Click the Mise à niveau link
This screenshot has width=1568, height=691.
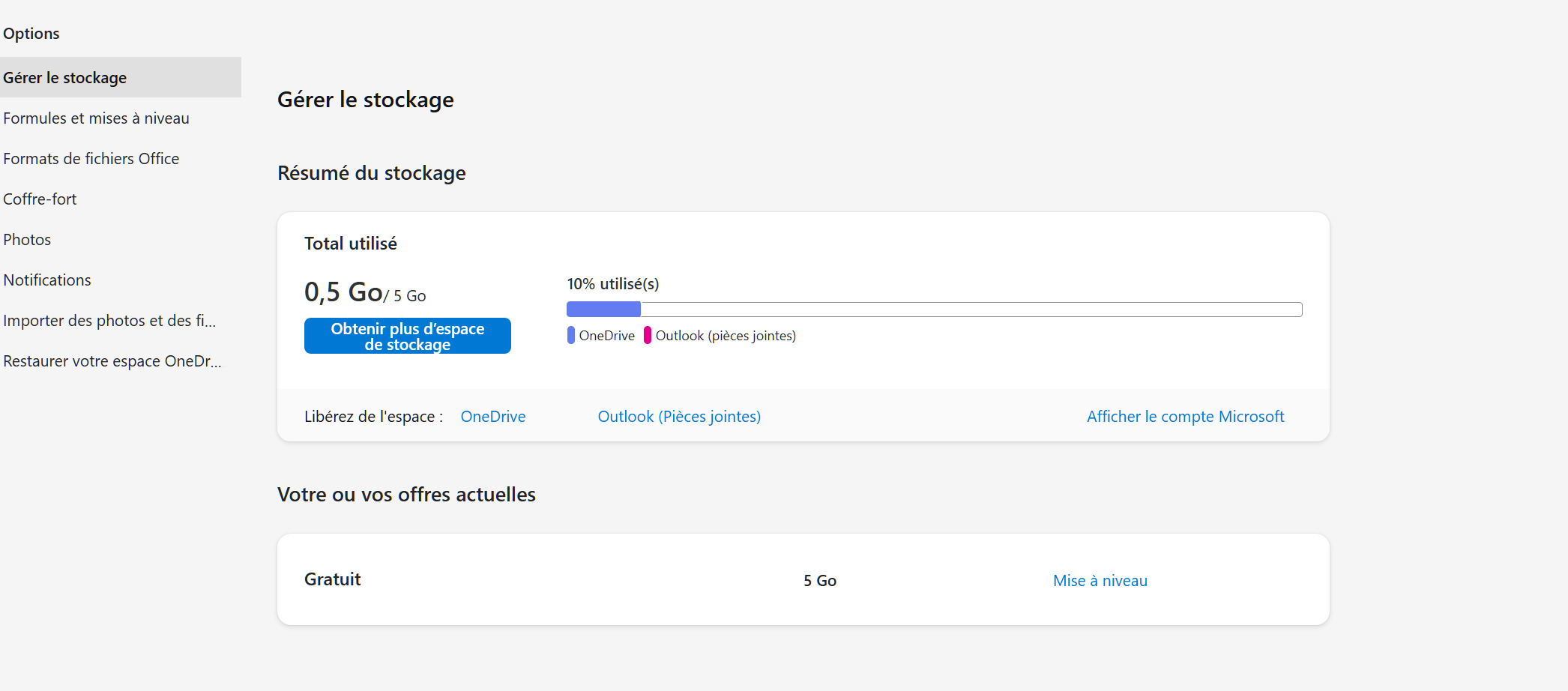pyautogui.click(x=1100, y=581)
